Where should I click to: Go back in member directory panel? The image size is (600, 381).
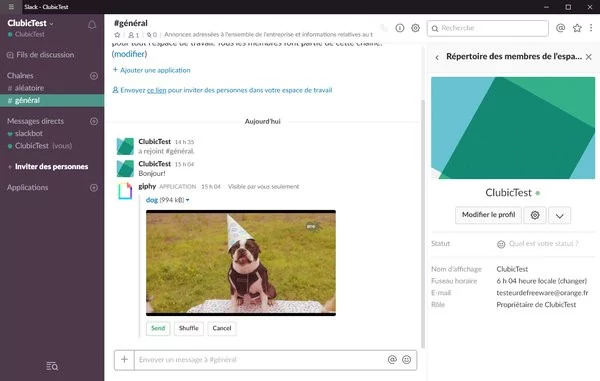[x=437, y=57]
